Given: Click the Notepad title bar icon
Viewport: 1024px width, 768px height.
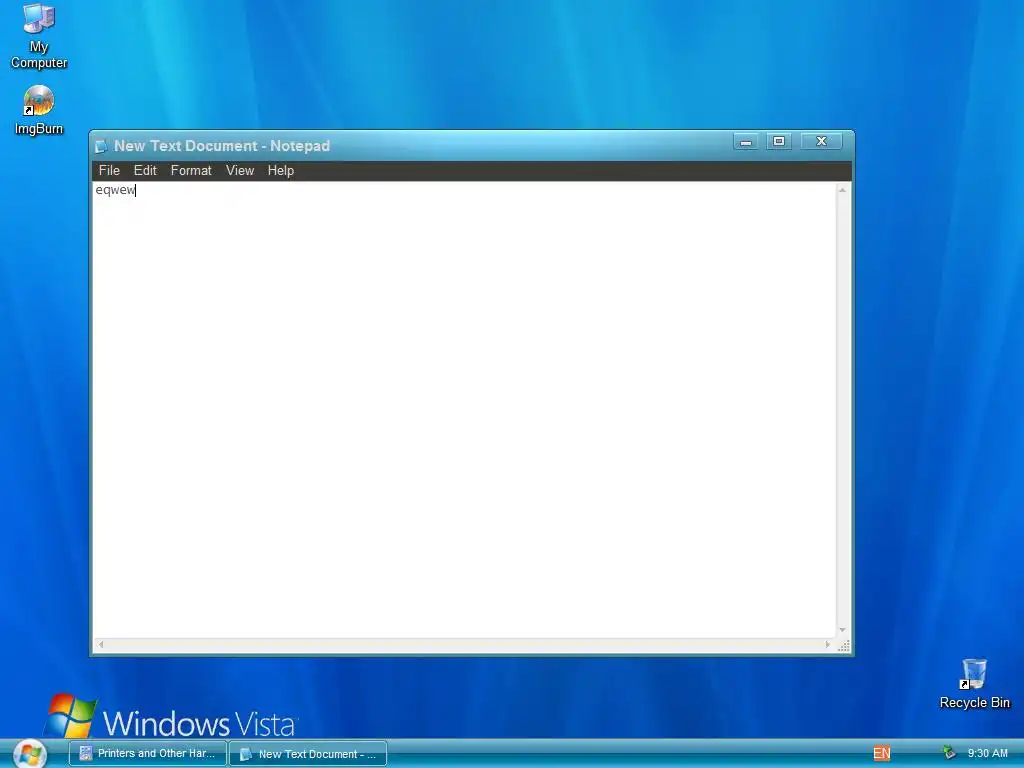Looking at the screenshot, I should point(101,146).
